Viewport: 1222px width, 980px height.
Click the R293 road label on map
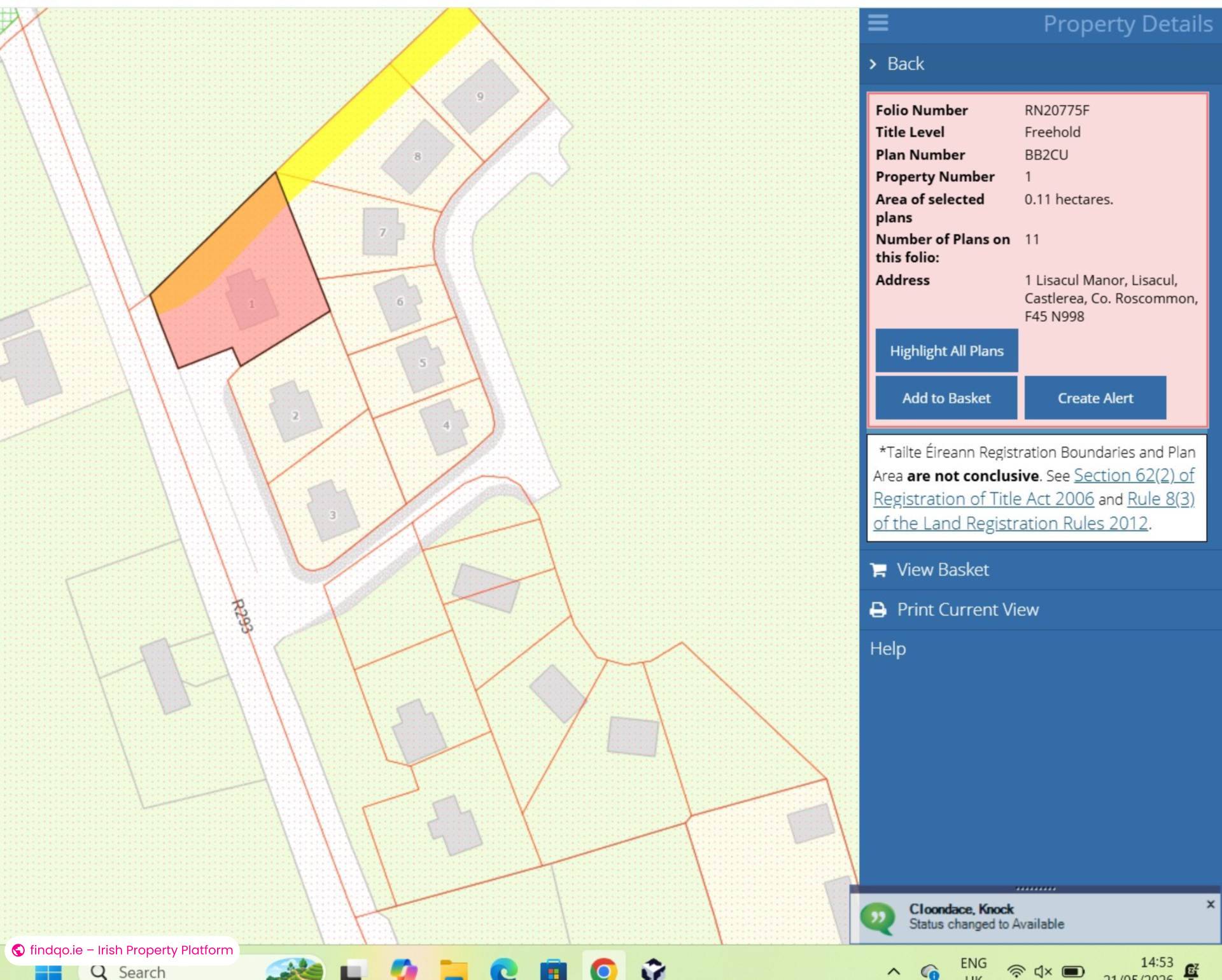(242, 616)
